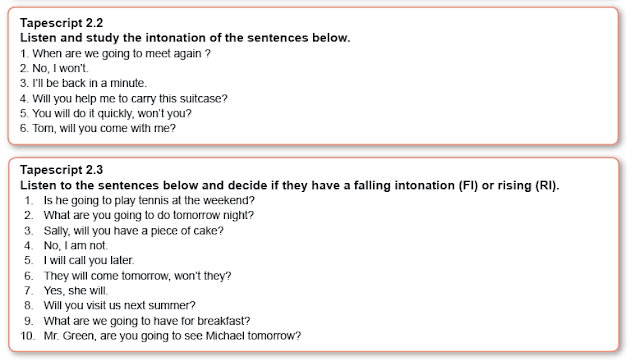Click 'Tom, will you come with me?'
640x361 pixels.
click(98, 128)
